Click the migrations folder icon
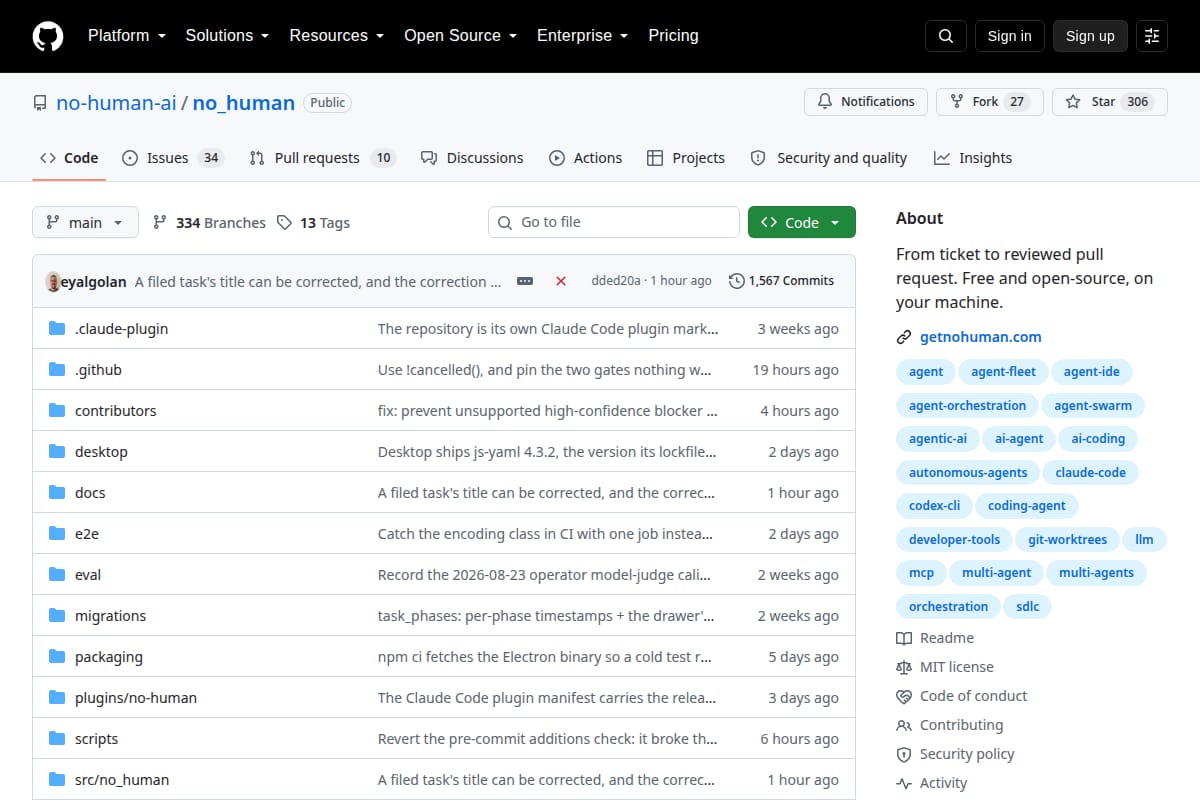Screen dimensions: 1200x800 click(57, 615)
